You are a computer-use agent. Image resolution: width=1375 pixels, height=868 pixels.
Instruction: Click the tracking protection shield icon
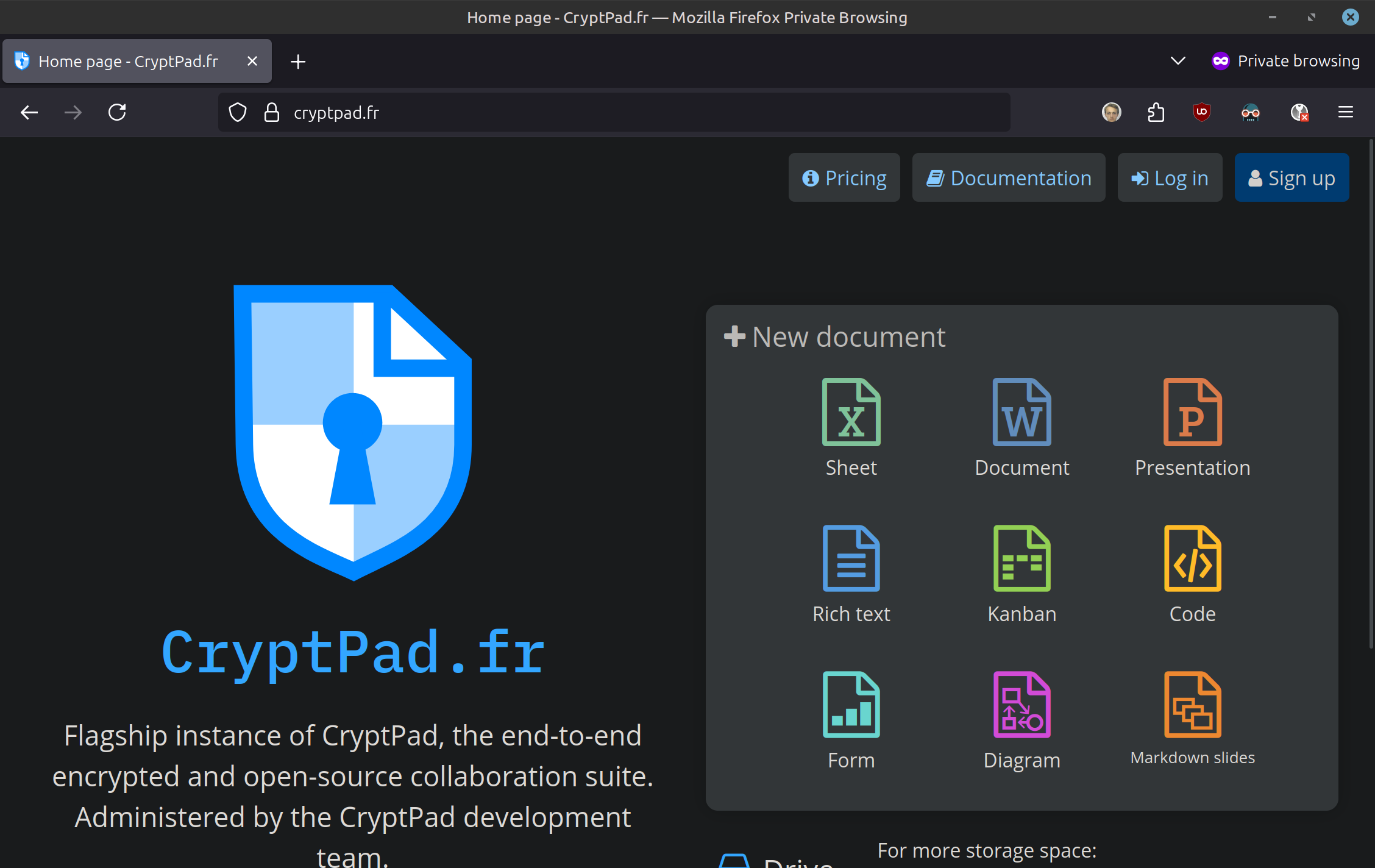click(x=238, y=112)
